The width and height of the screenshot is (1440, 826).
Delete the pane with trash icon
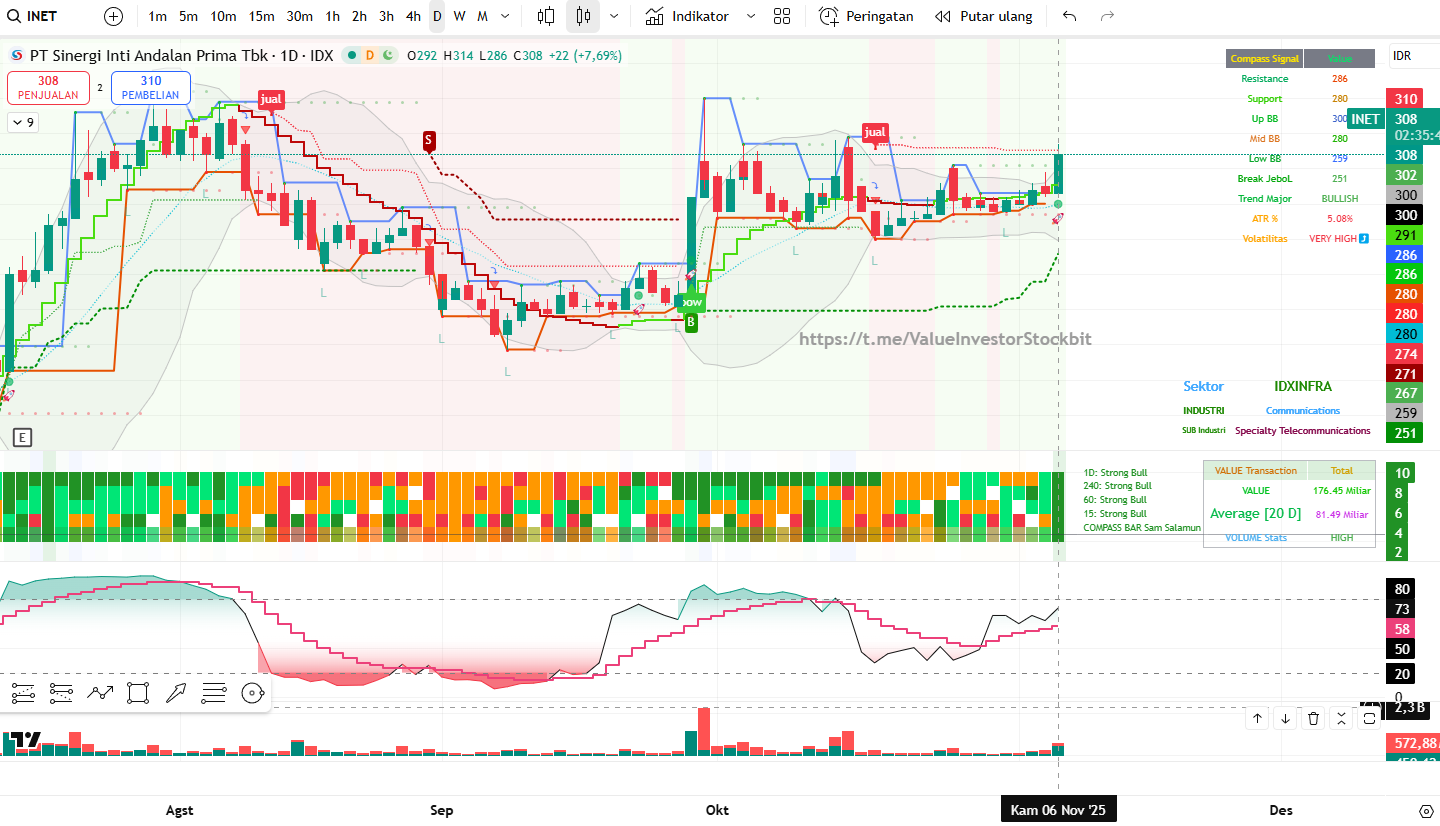tap(1314, 717)
